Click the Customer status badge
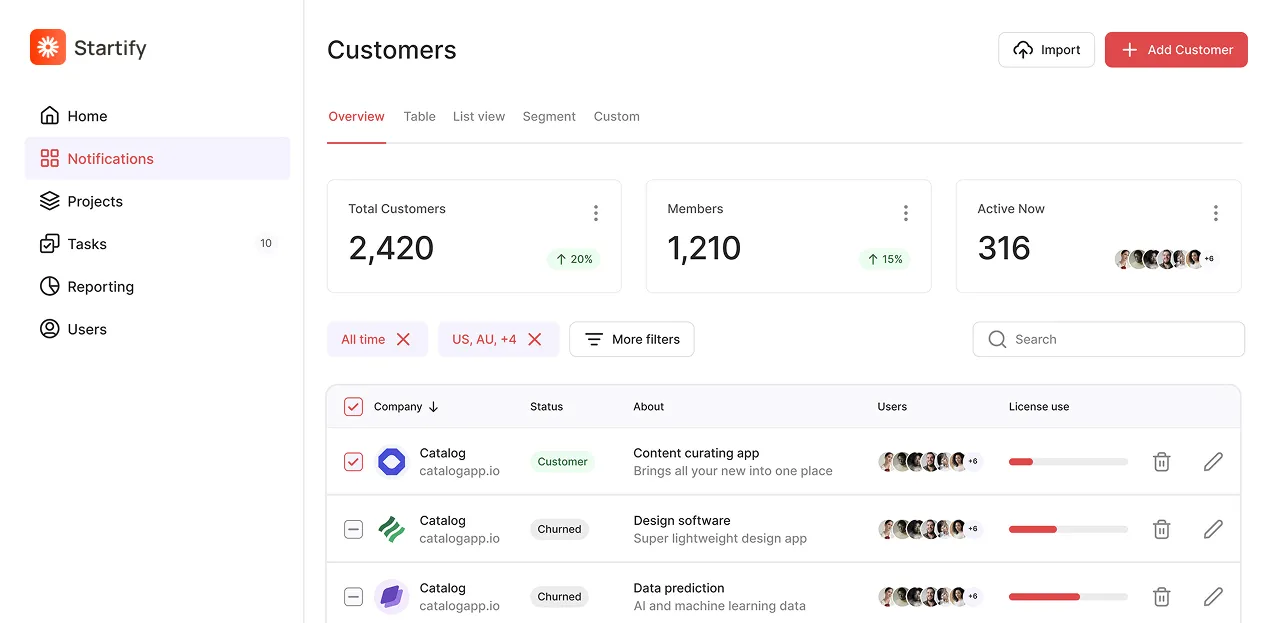The image size is (1279, 623). pyautogui.click(x=562, y=462)
